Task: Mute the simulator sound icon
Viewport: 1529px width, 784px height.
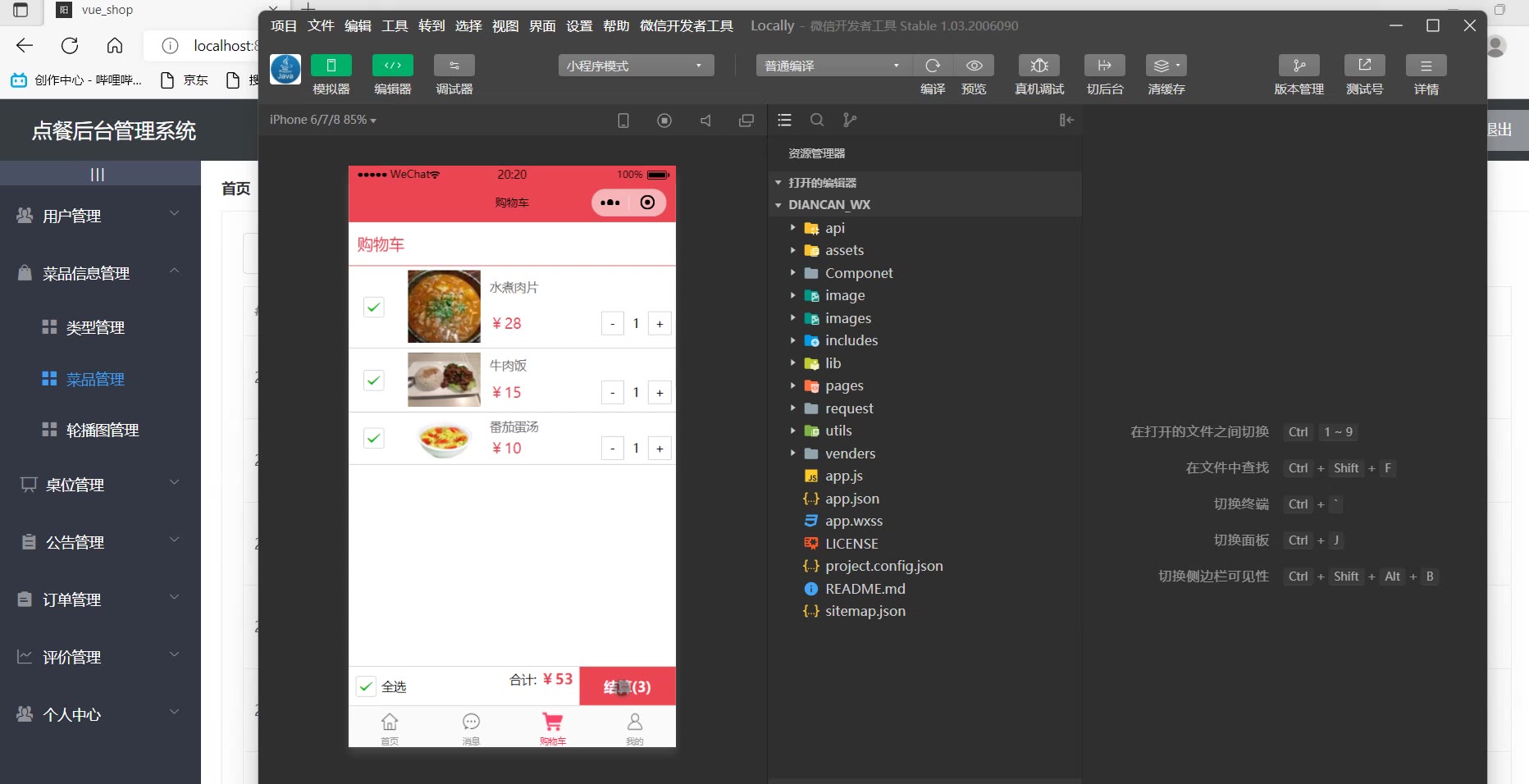Action: (705, 121)
